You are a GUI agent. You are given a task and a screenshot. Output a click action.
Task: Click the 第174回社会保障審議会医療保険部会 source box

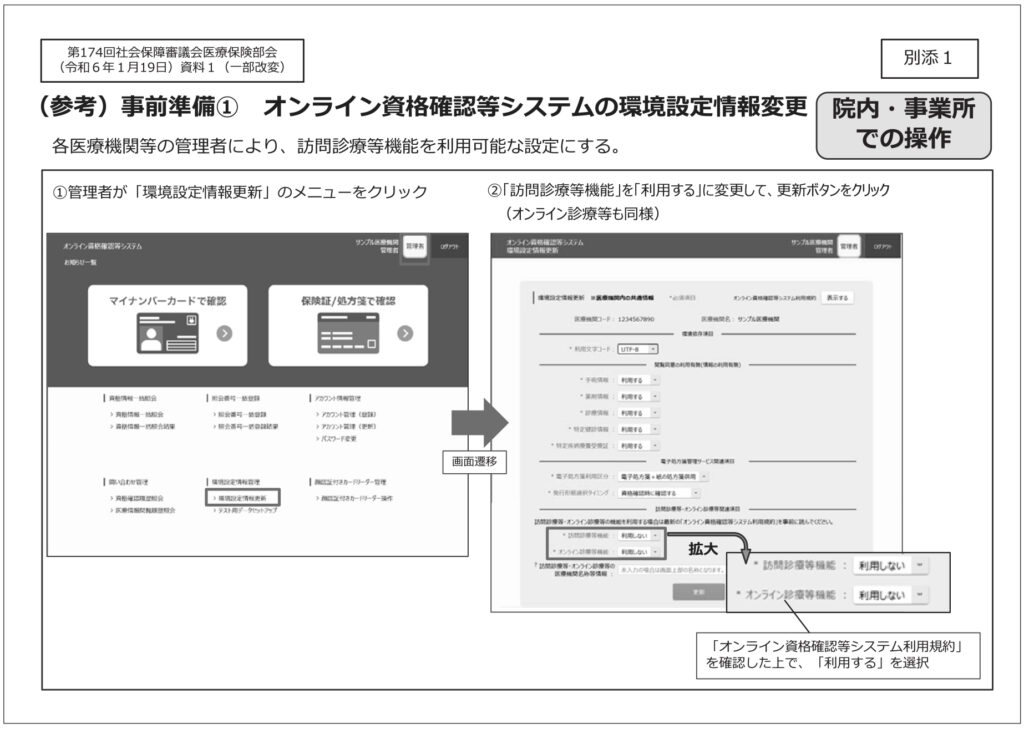[x=172, y=60]
